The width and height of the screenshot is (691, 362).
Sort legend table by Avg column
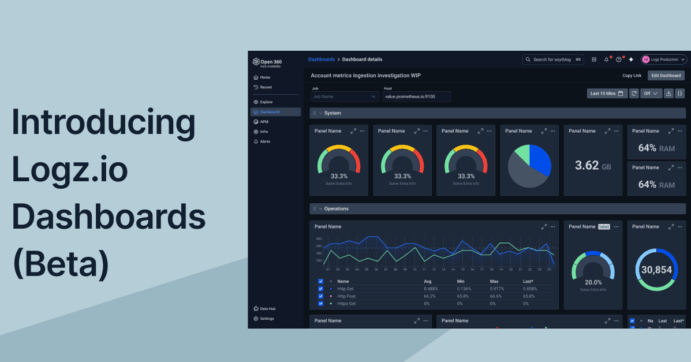[x=427, y=281]
